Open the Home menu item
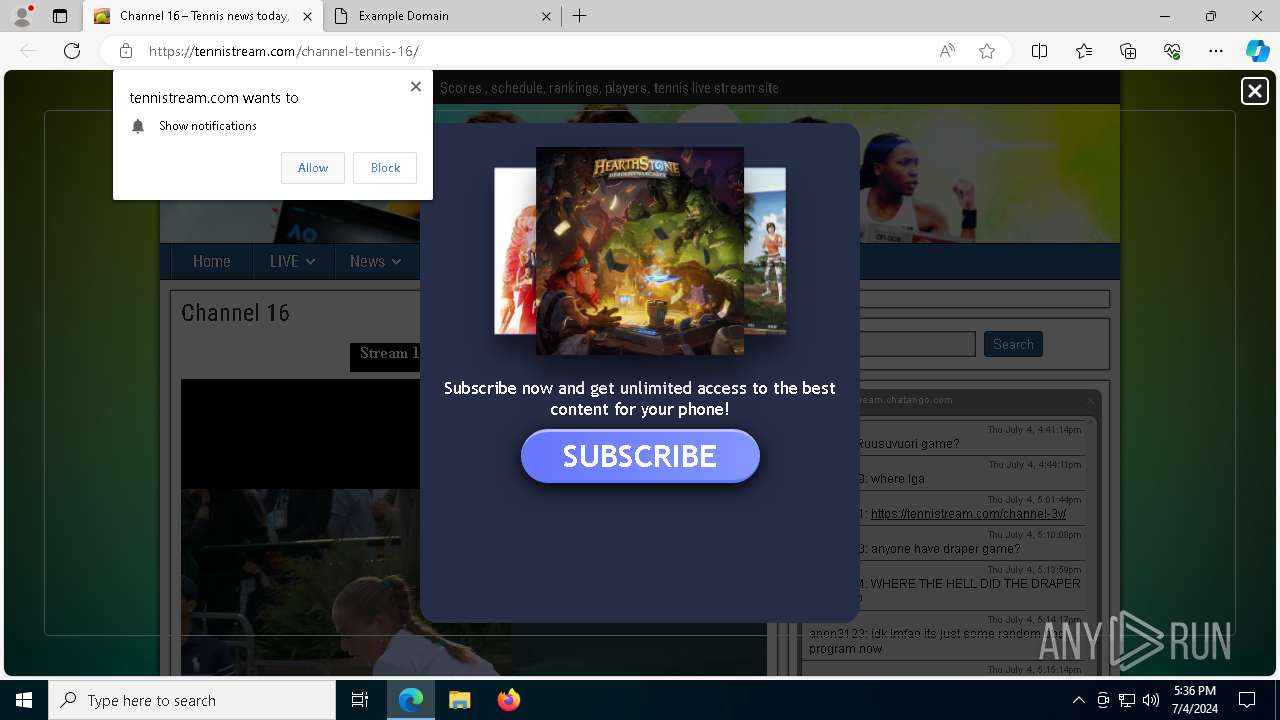 (211, 261)
